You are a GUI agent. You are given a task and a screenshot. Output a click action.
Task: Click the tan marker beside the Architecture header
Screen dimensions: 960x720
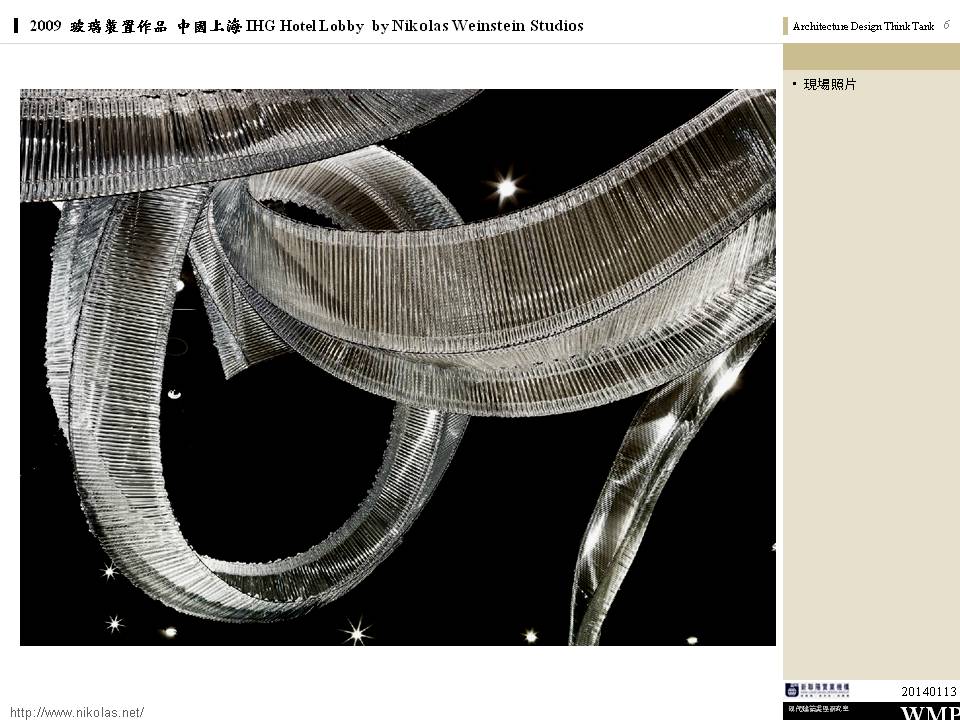786,27
